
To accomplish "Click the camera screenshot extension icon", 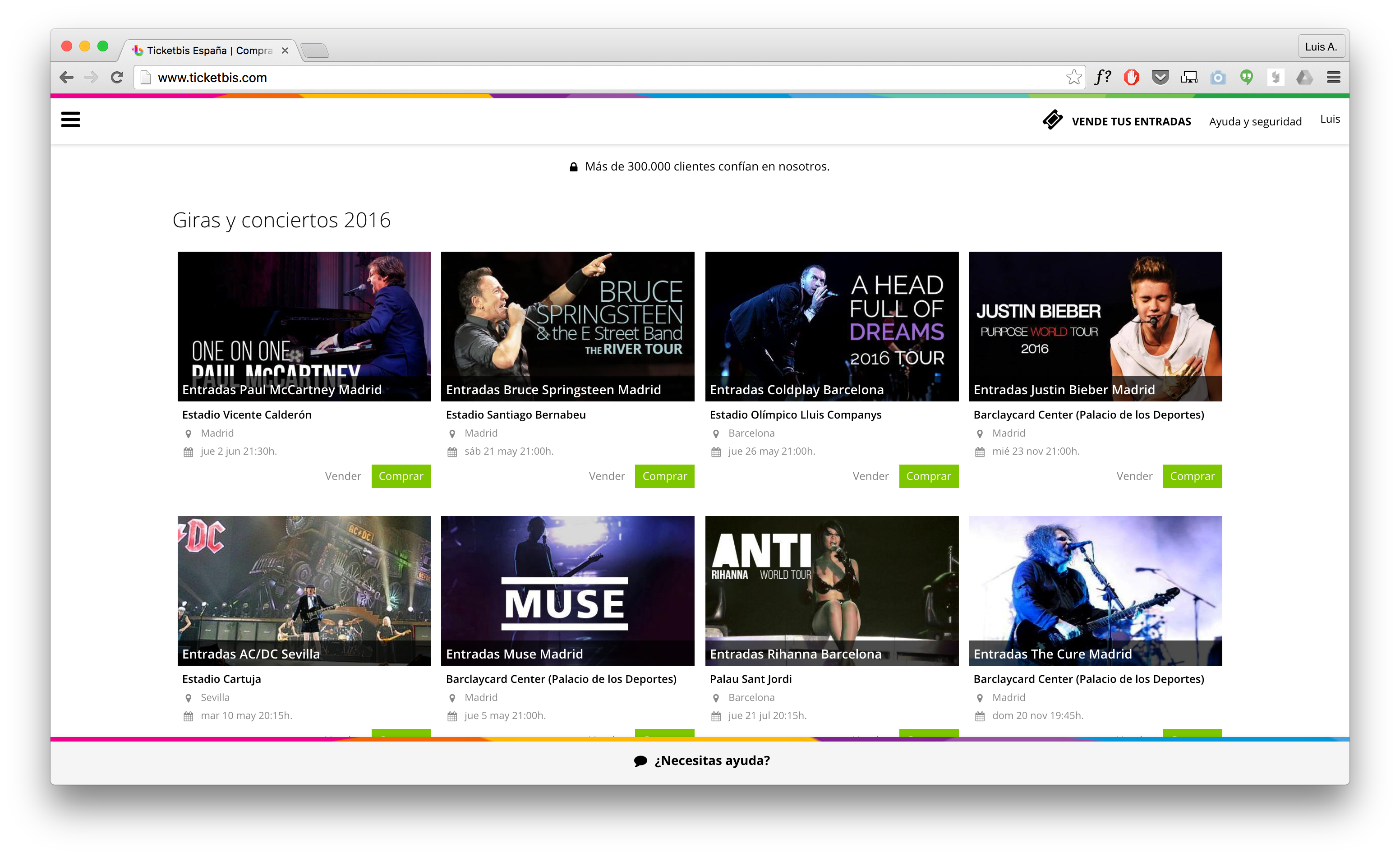I will pyautogui.click(x=1218, y=77).
